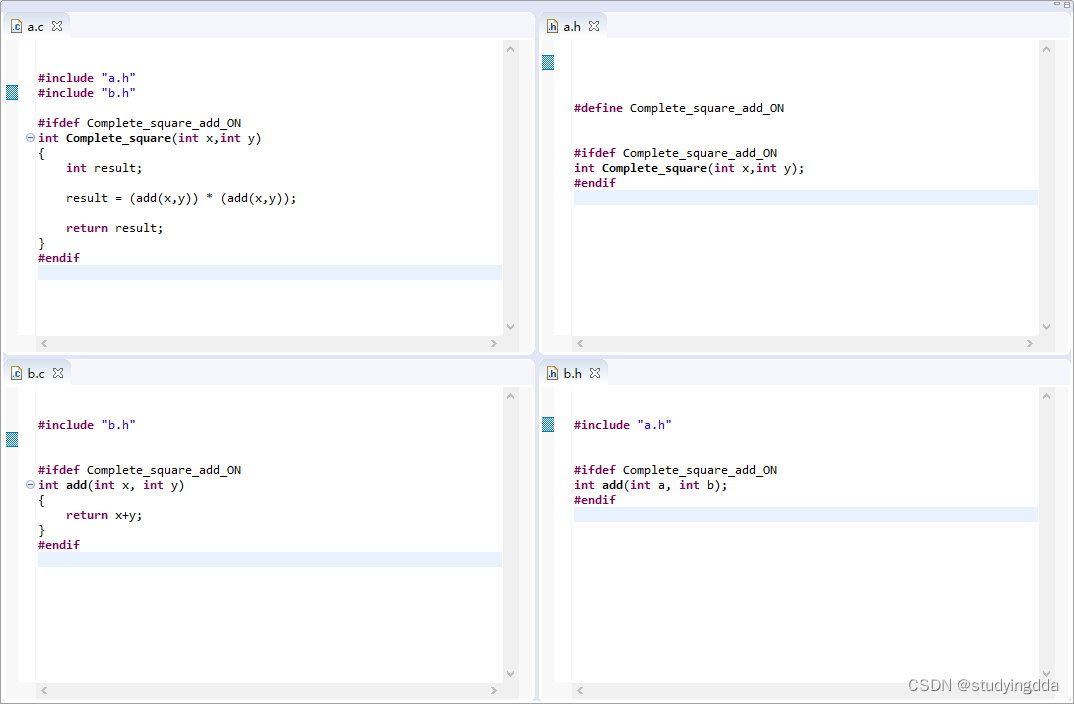Image resolution: width=1074 pixels, height=704 pixels.
Task: Click the highlighted current line in b.h
Action: (x=806, y=515)
